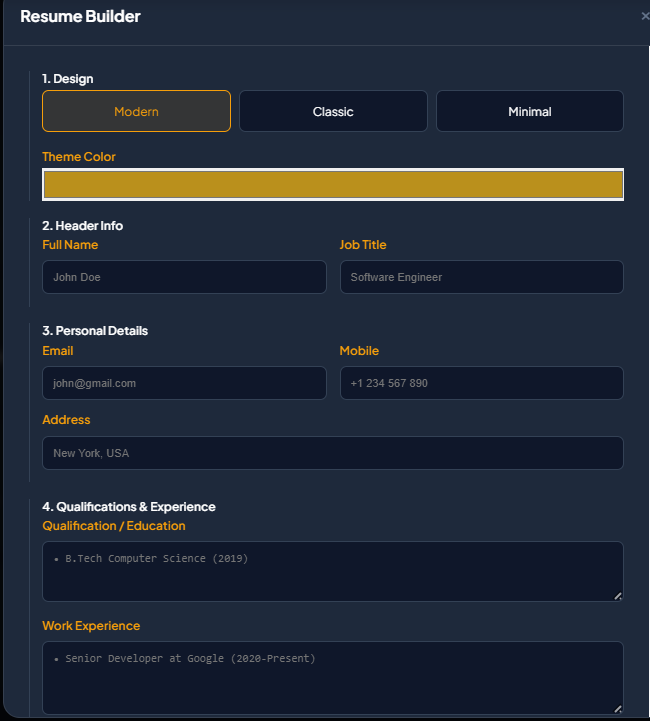Choose the Classic design option
The height and width of the screenshot is (721, 650).
[333, 111]
